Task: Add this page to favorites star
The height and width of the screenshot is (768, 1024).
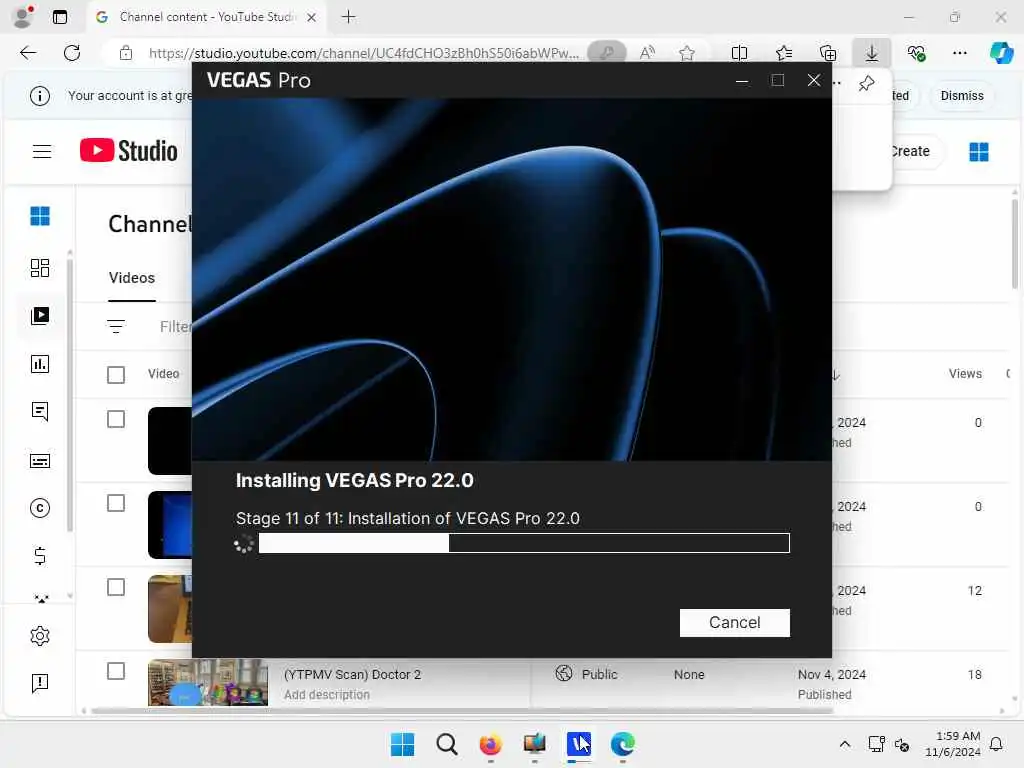Action: [686, 53]
